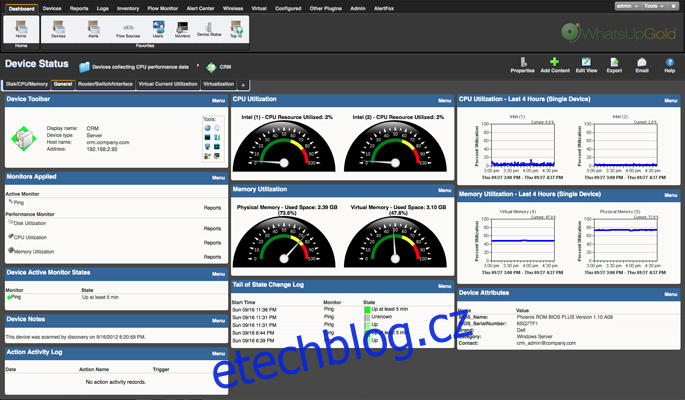Open the Home icon in the ribbon
685x400 pixels.
[x=21, y=29]
